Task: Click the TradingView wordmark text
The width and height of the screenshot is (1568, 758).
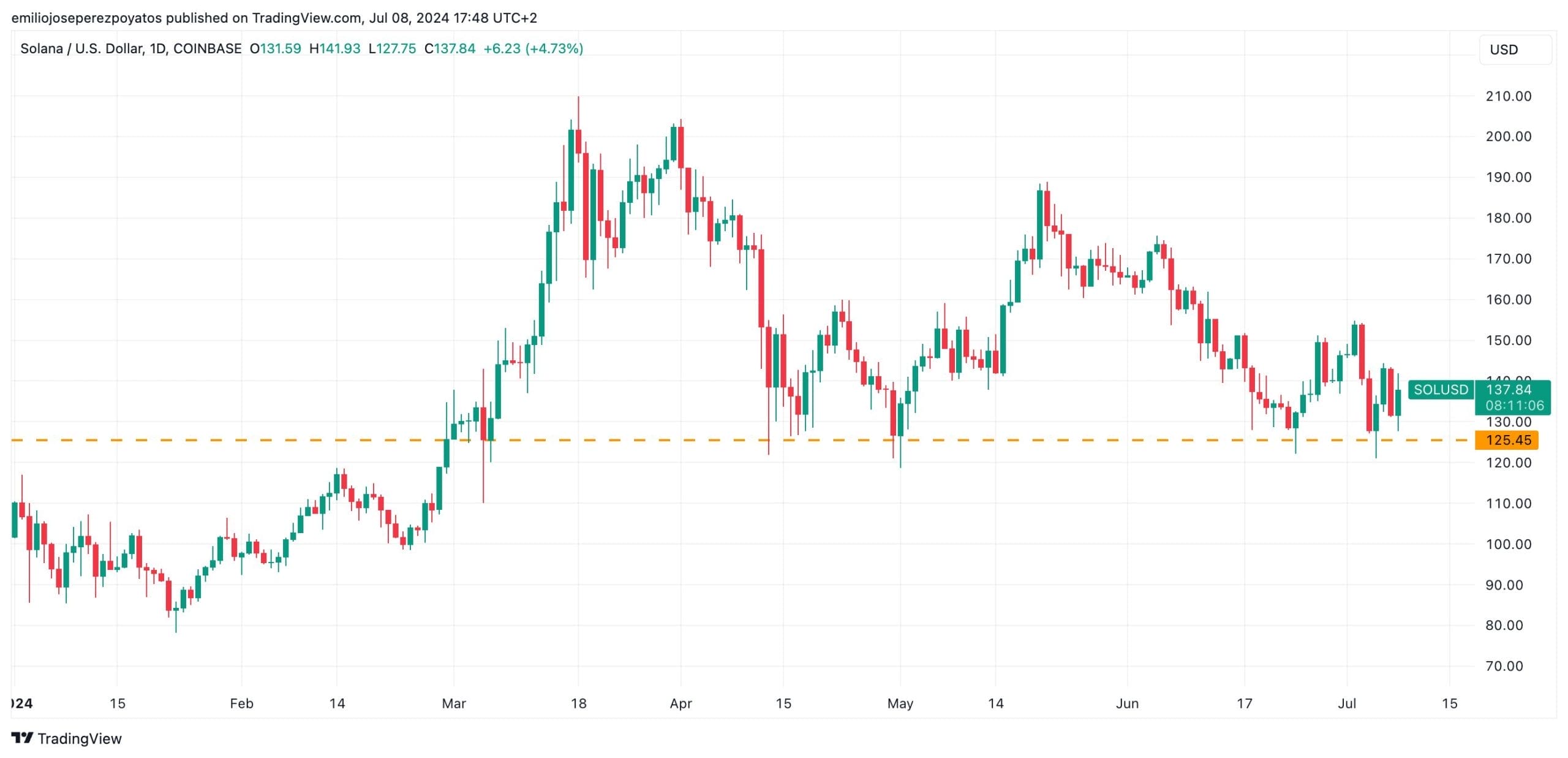Action: point(80,738)
